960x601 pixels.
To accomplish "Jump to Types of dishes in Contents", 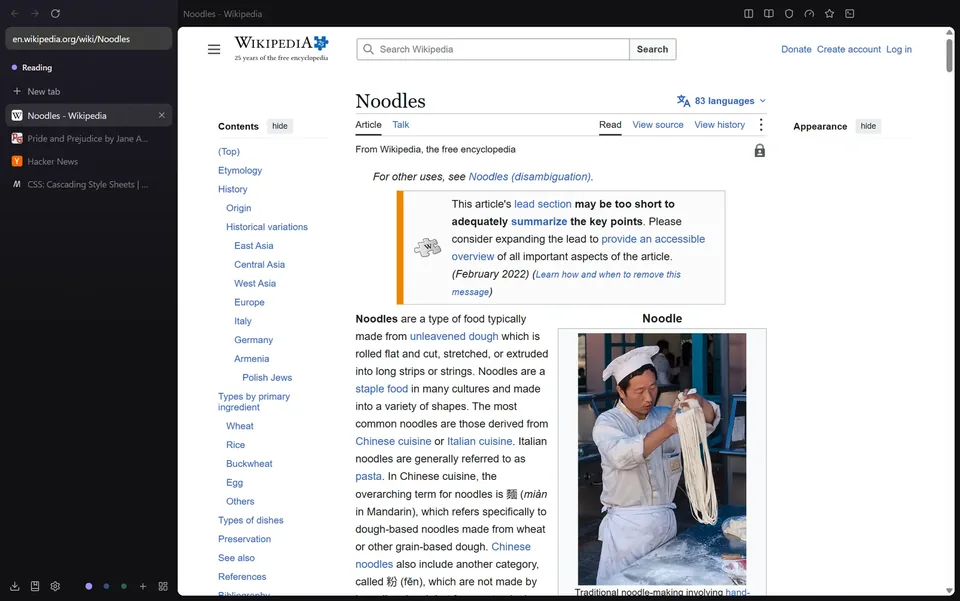I will coord(250,520).
